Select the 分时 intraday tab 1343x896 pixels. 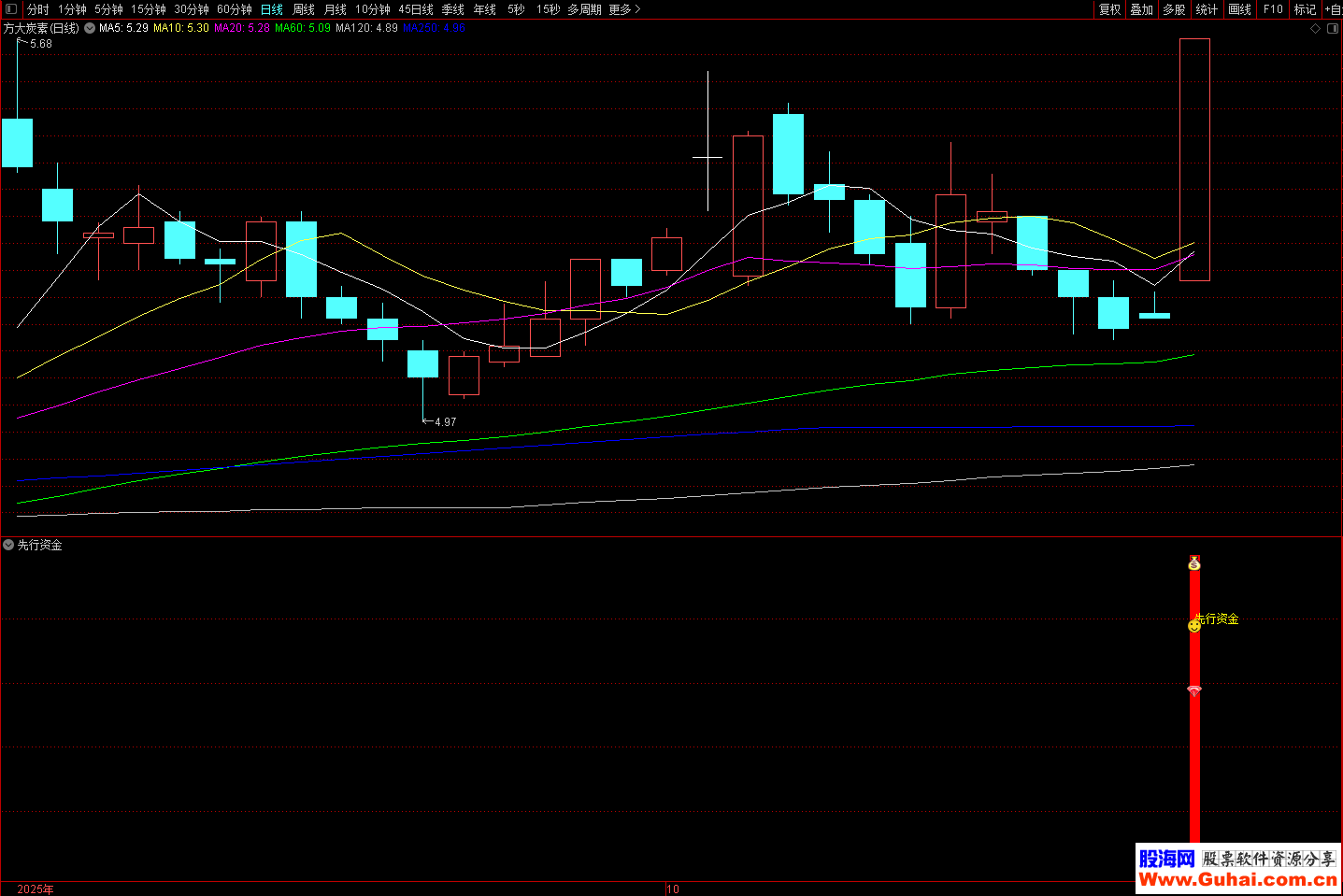click(38, 9)
